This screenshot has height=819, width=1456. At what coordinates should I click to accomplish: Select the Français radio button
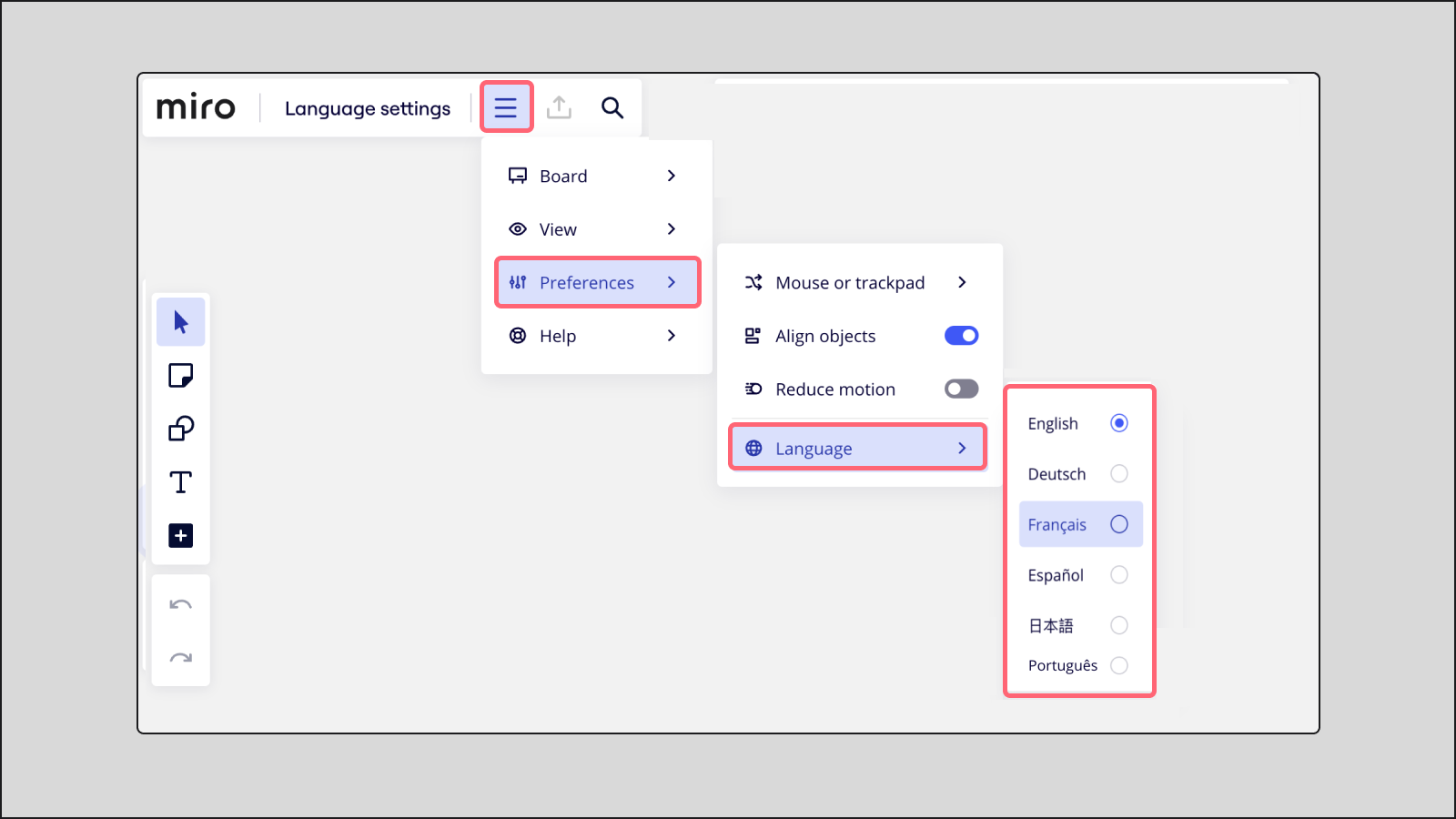(1118, 524)
